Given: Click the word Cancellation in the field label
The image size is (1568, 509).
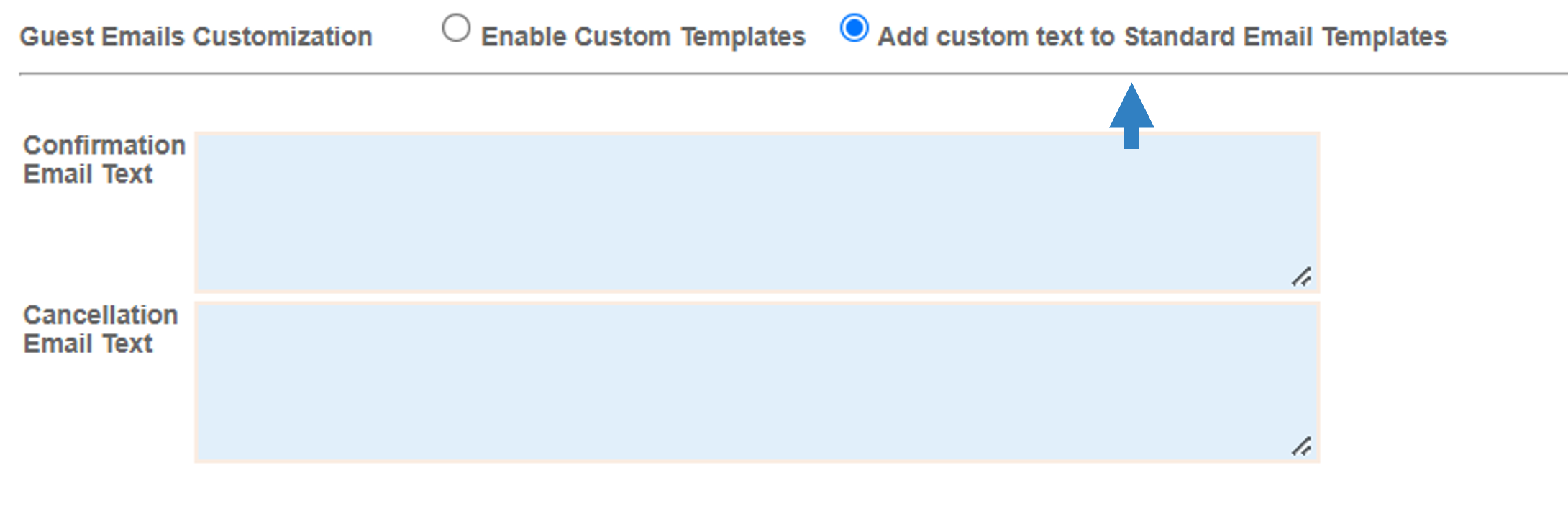Looking at the screenshot, I should tap(101, 315).
